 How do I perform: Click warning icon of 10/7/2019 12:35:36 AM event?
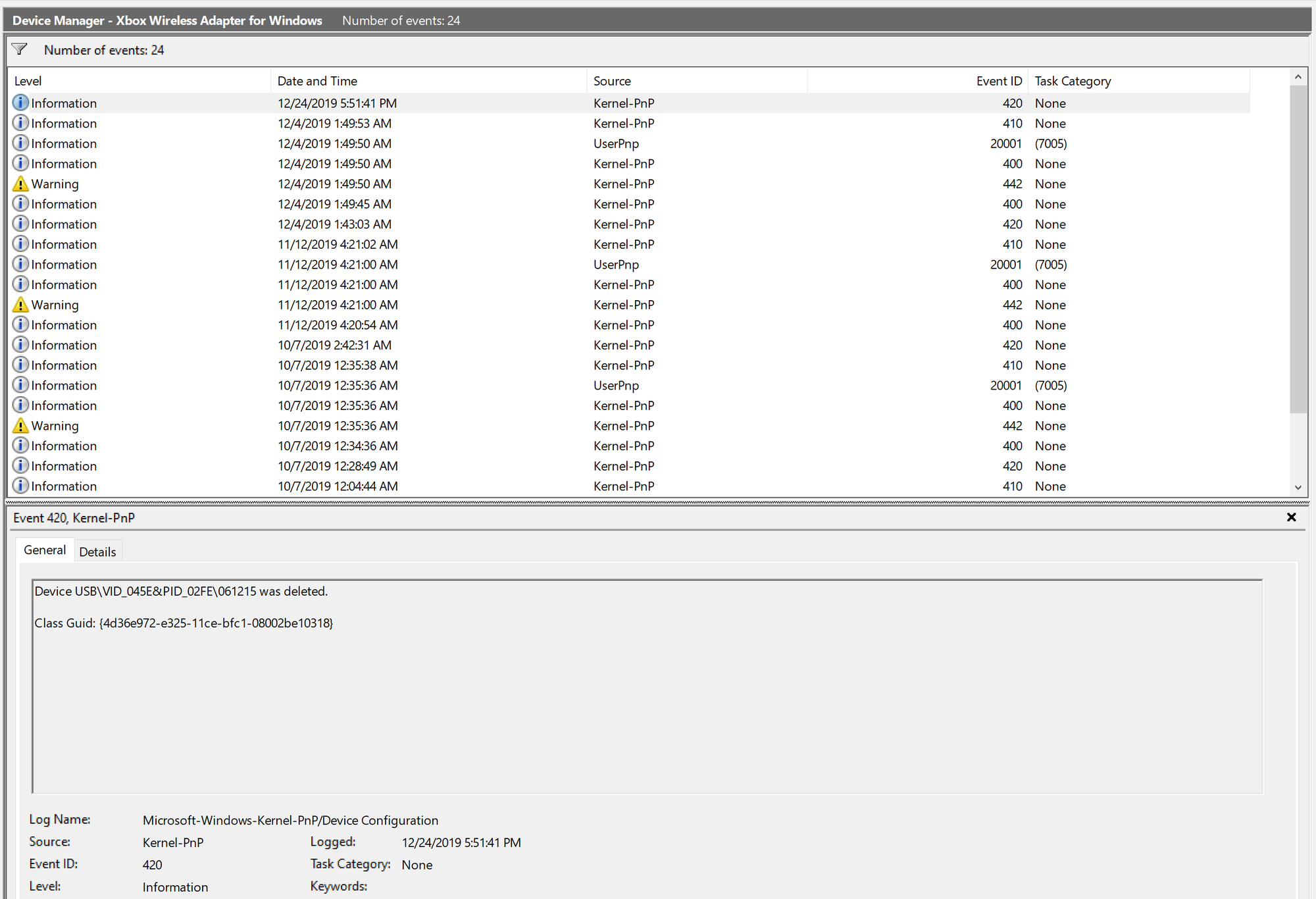tap(20, 425)
